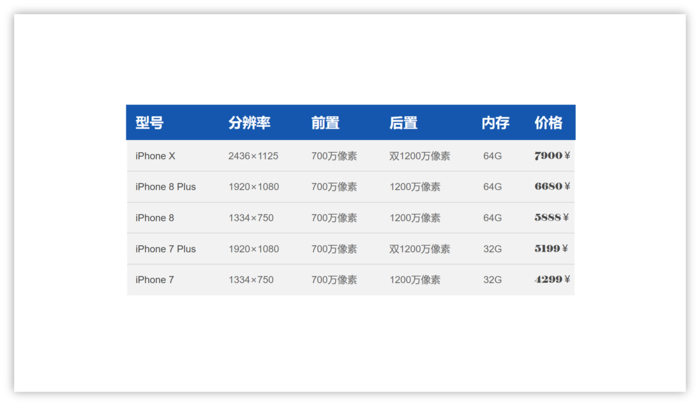Click 1200万像素 in the iPhone 7 row
The width and height of the screenshot is (700, 406).
[415, 280]
